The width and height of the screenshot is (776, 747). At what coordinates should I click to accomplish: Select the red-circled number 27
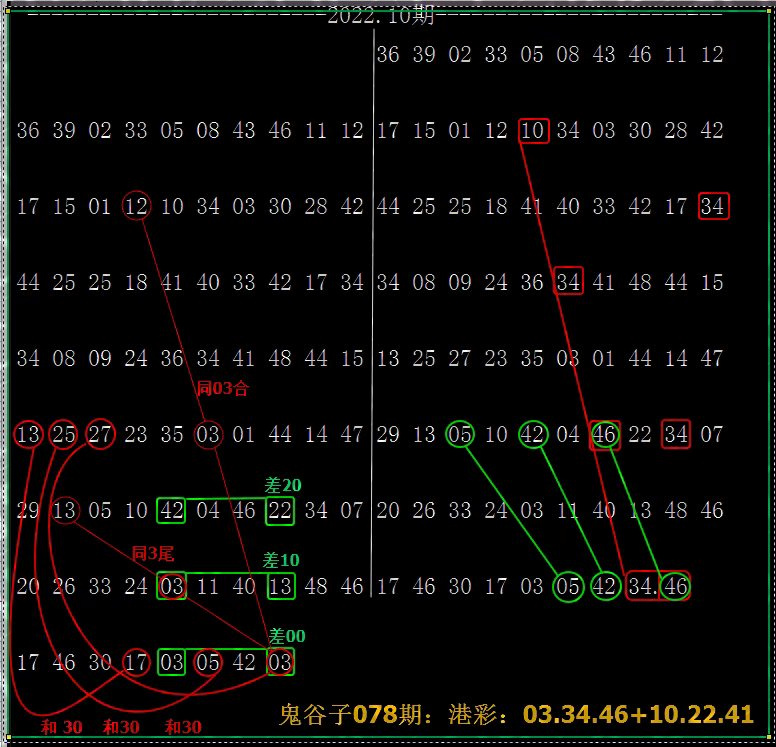100,434
